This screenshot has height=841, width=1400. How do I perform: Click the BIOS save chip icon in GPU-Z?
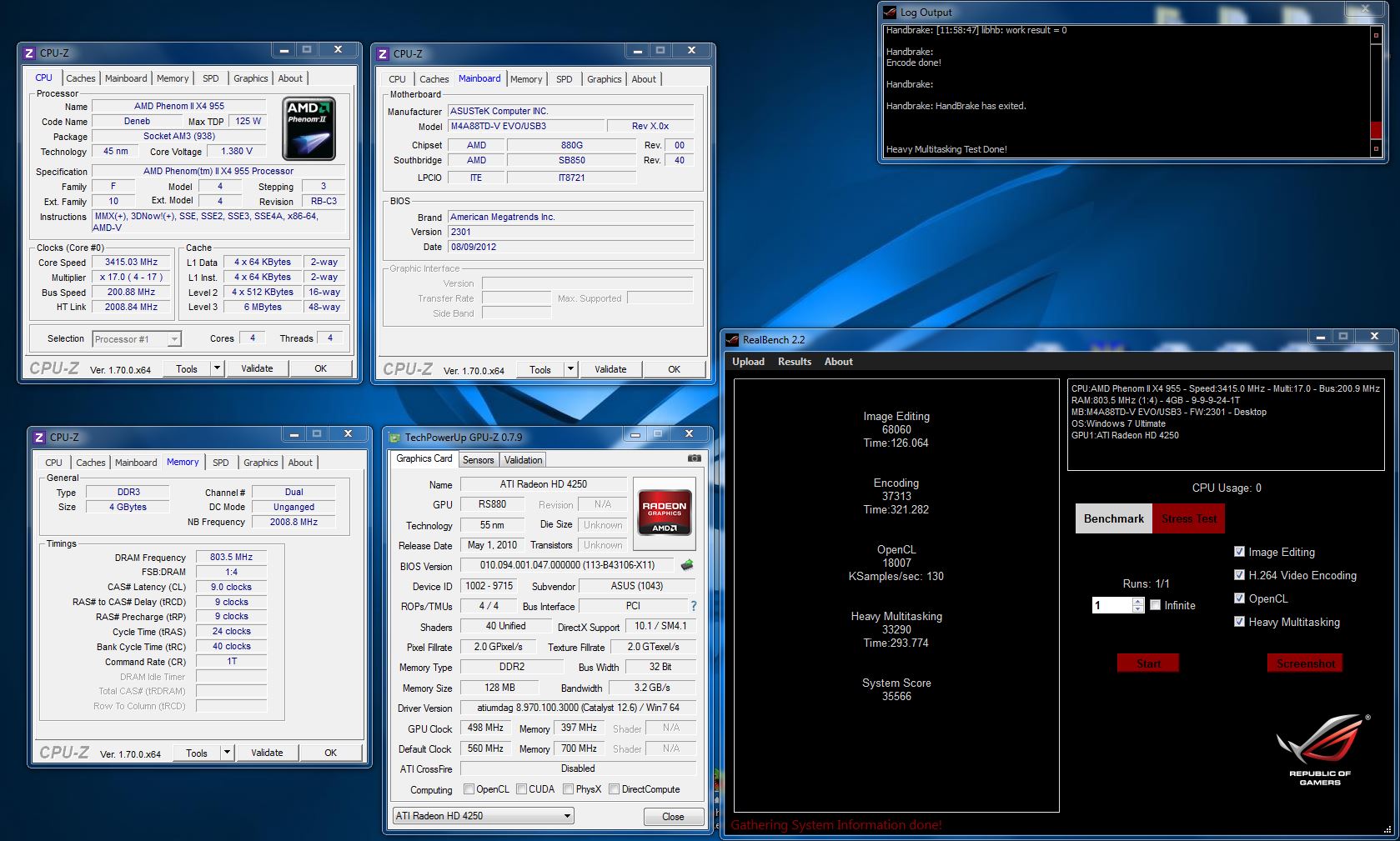pos(687,565)
